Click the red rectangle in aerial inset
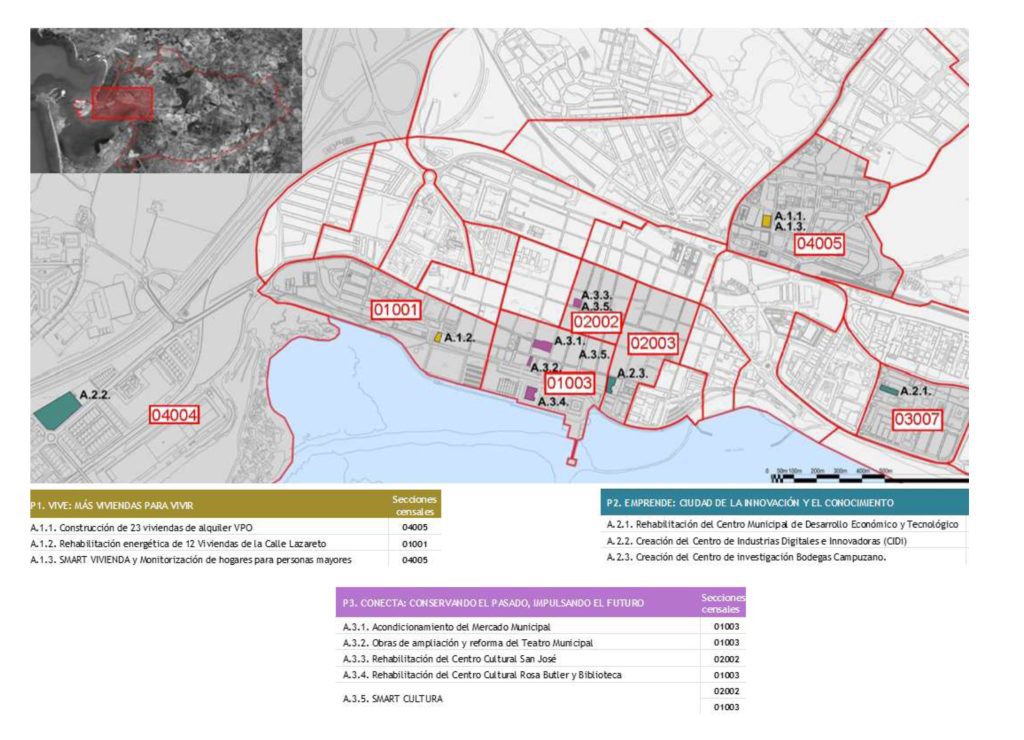Image resolution: width=1024 pixels, height=740 pixels. pos(122,103)
